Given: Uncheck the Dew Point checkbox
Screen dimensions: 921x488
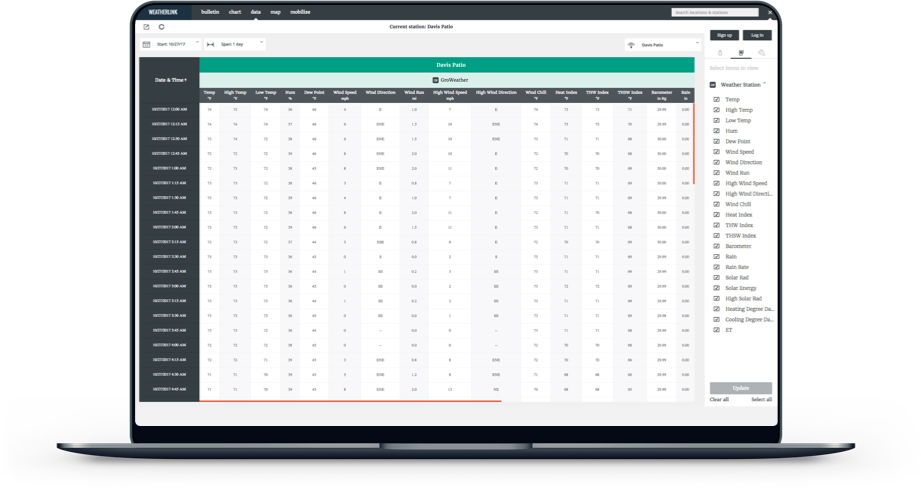Looking at the screenshot, I should coord(716,142).
